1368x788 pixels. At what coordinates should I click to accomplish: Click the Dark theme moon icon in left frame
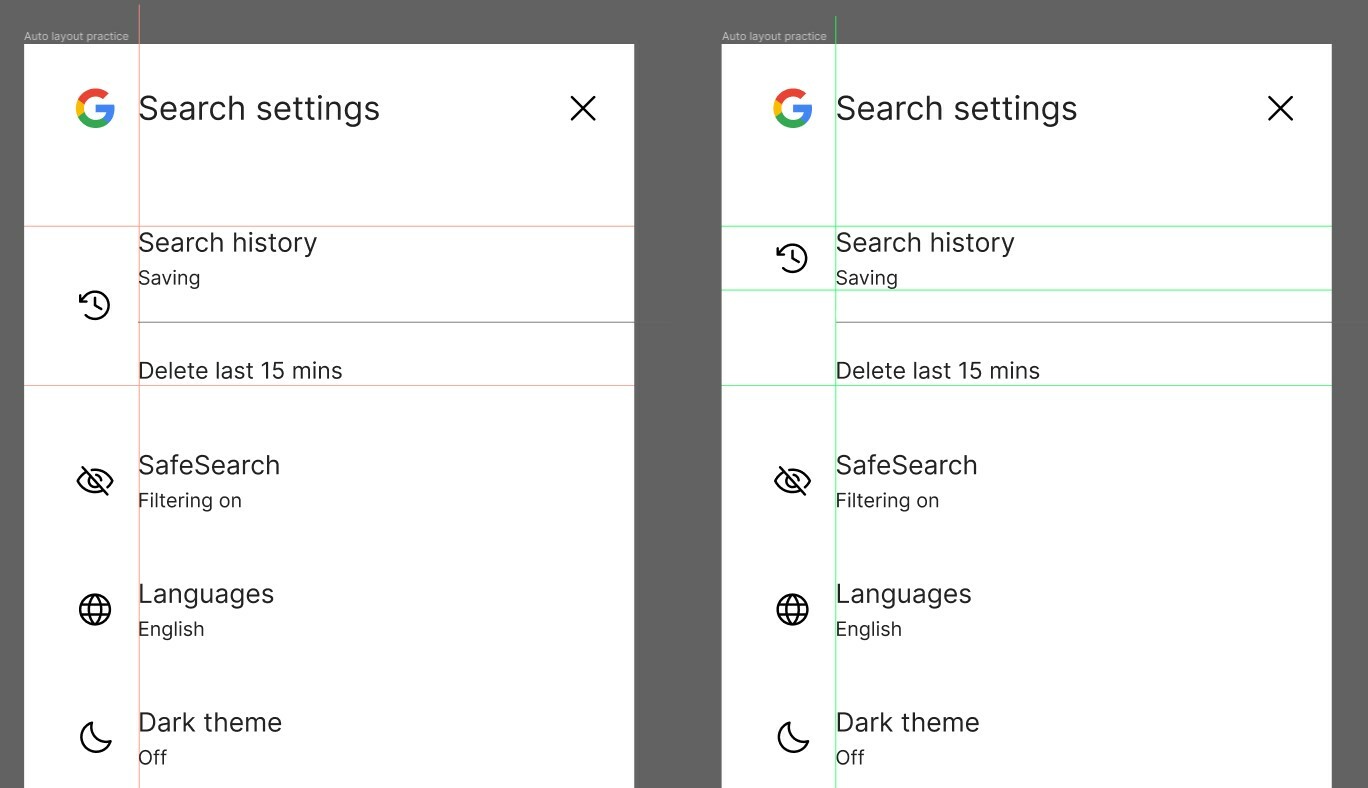pyautogui.click(x=95, y=738)
